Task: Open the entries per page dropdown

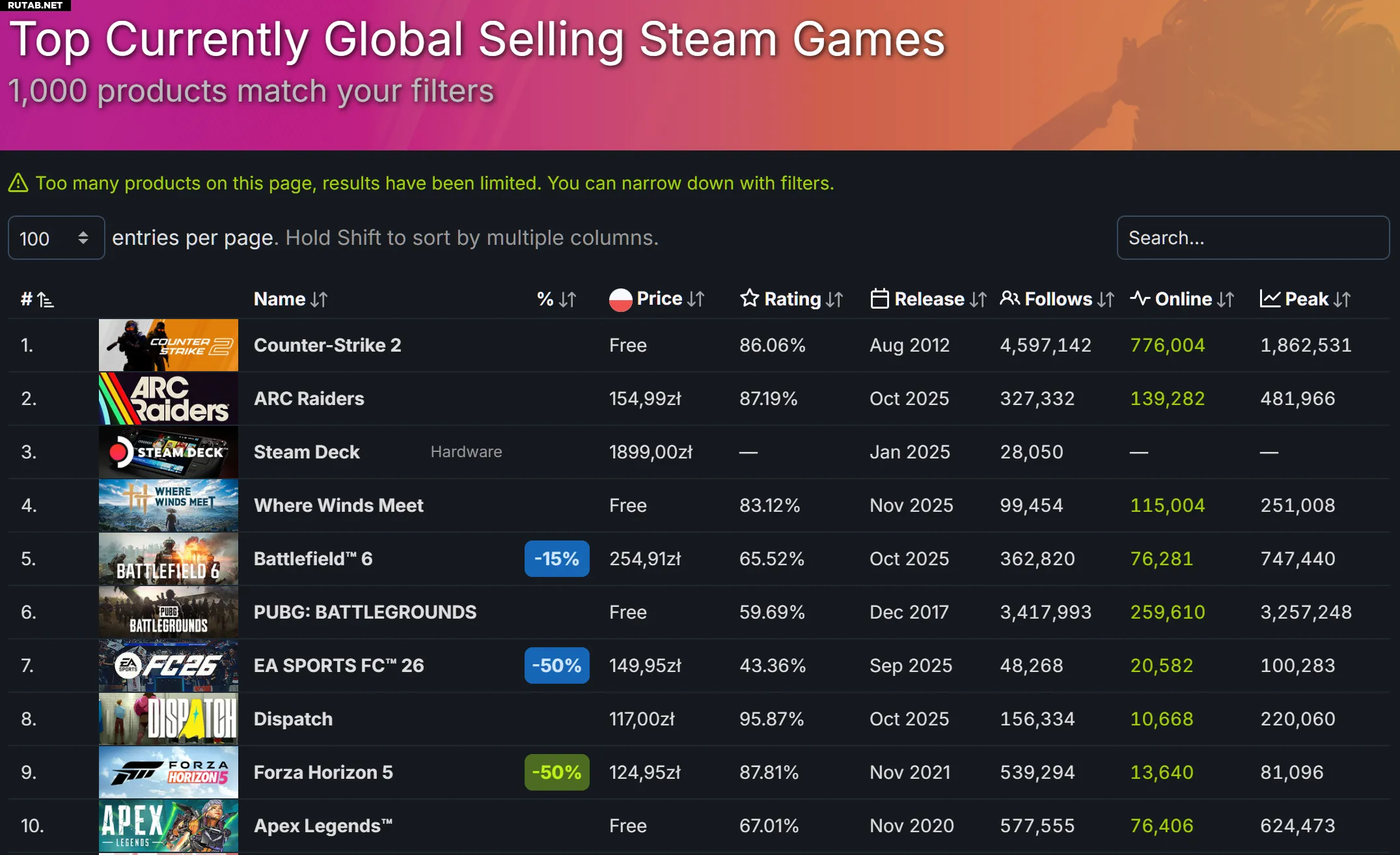Action: [56, 238]
